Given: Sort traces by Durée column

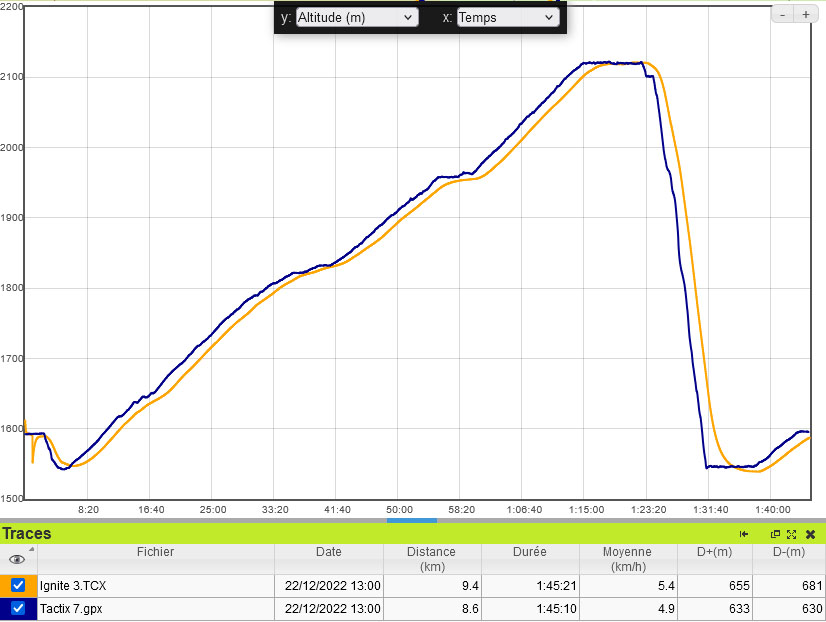Looking at the screenshot, I should coord(531,552).
